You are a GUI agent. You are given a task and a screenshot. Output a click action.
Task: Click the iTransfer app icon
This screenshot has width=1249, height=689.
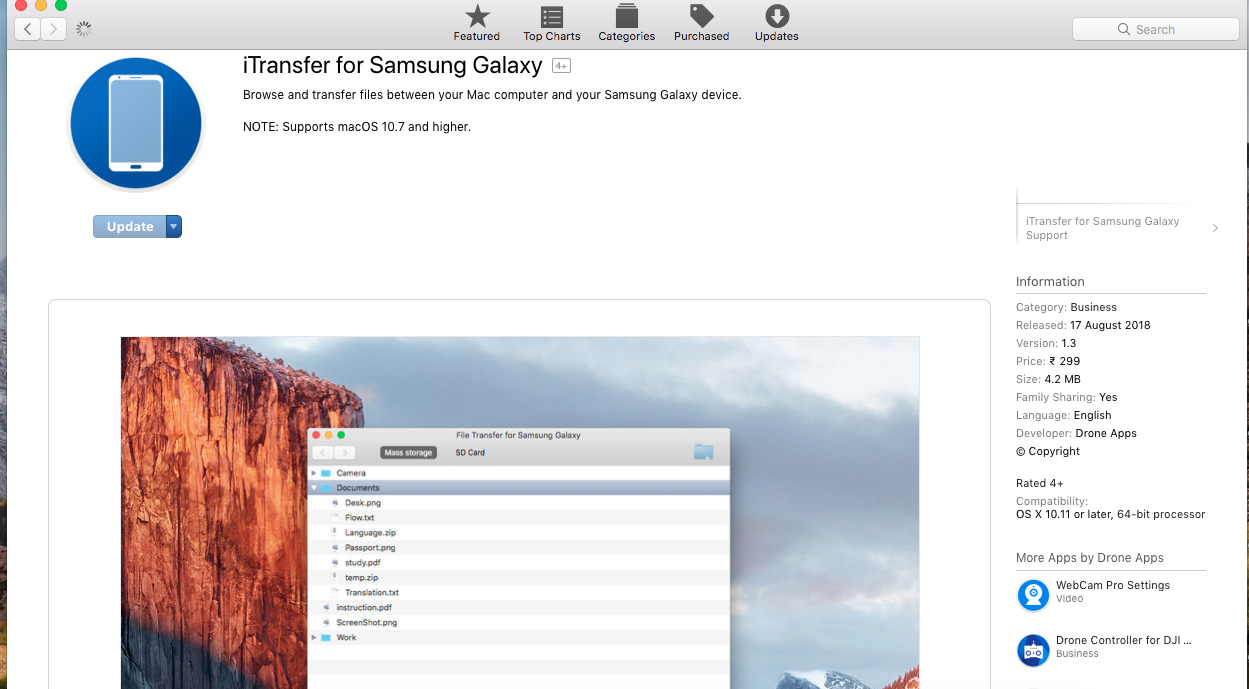[x=136, y=124]
